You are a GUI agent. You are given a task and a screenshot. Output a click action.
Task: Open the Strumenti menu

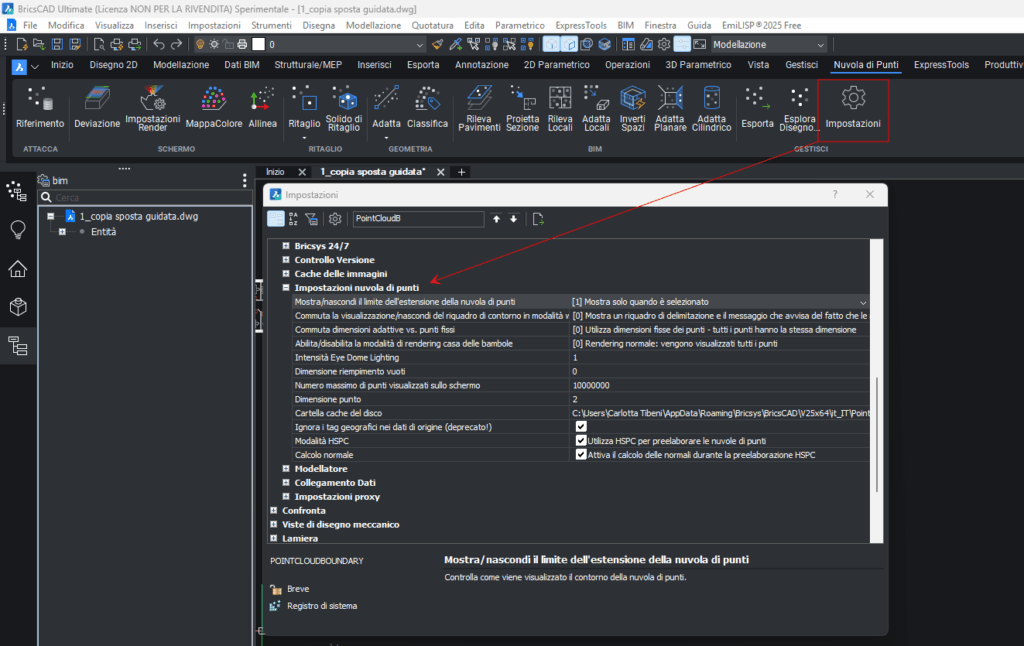pos(271,25)
